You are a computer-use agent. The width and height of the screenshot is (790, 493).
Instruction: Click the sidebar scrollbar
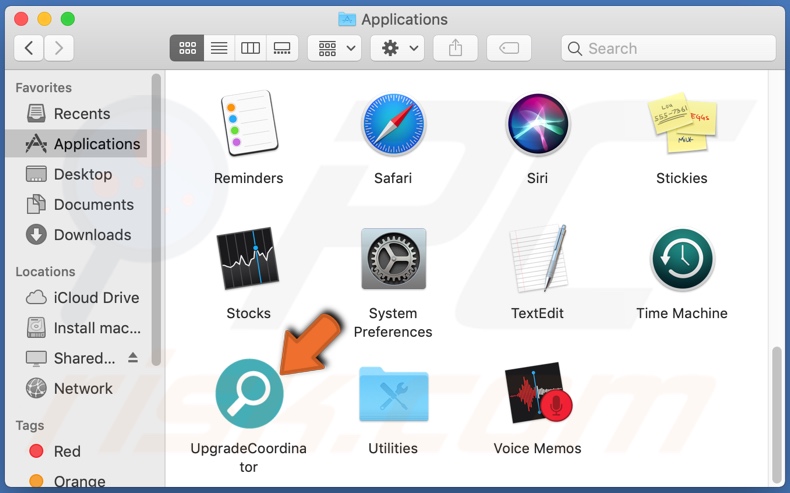tap(156, 220)
